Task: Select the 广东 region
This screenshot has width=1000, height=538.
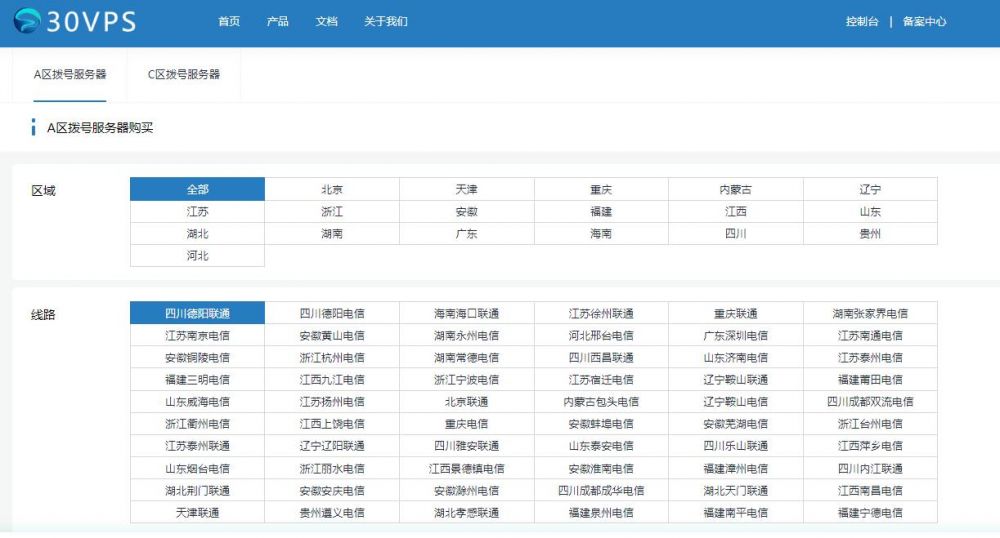Action: [466, 234]
